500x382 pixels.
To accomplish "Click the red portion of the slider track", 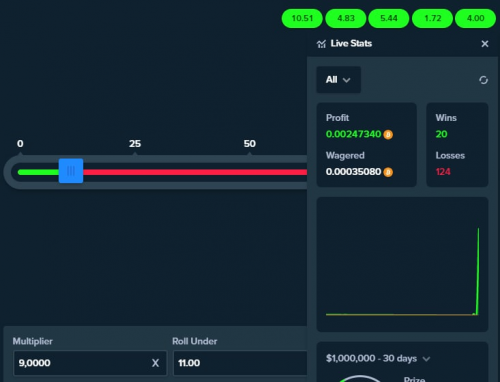I will click(195, 172).
